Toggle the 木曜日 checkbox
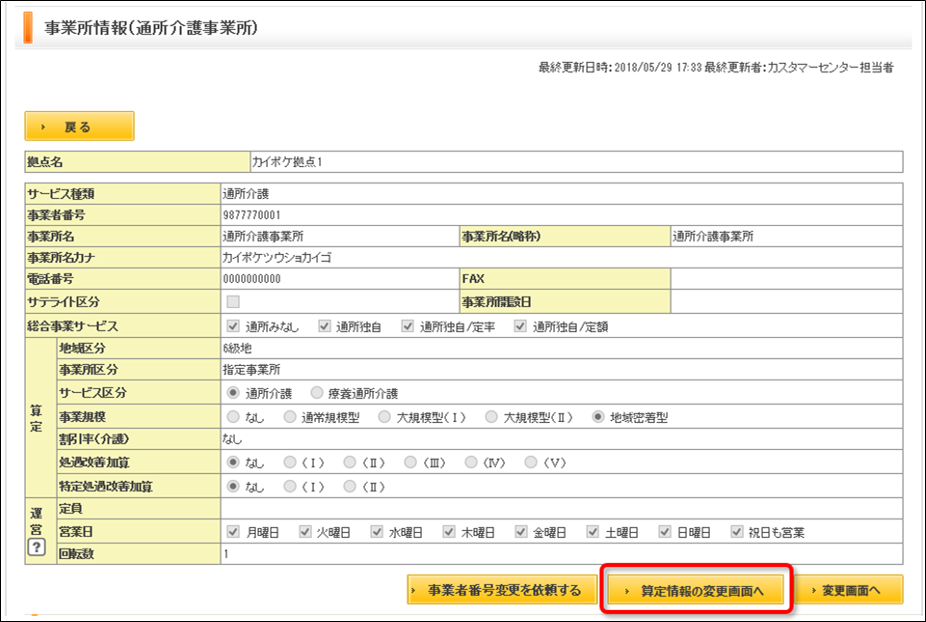This screenshot has width=926, height=622. (x=449, y=532)
